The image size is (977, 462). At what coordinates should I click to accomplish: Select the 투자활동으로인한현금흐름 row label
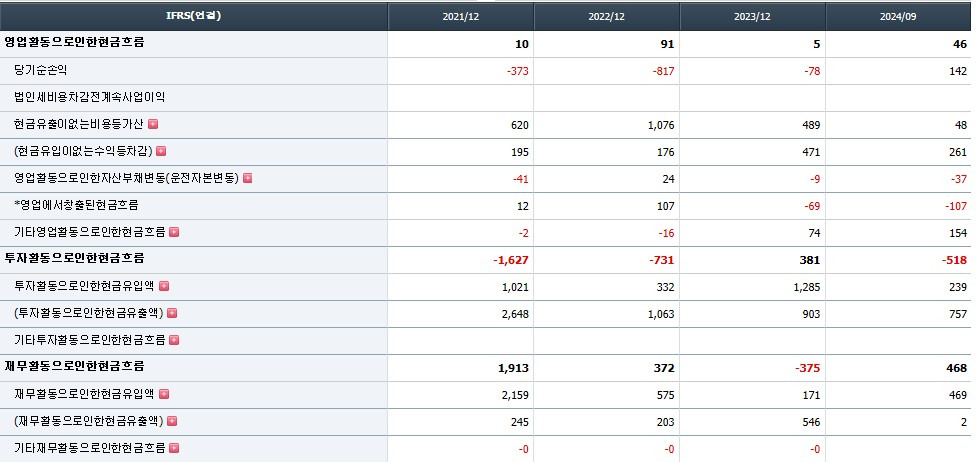74,258
